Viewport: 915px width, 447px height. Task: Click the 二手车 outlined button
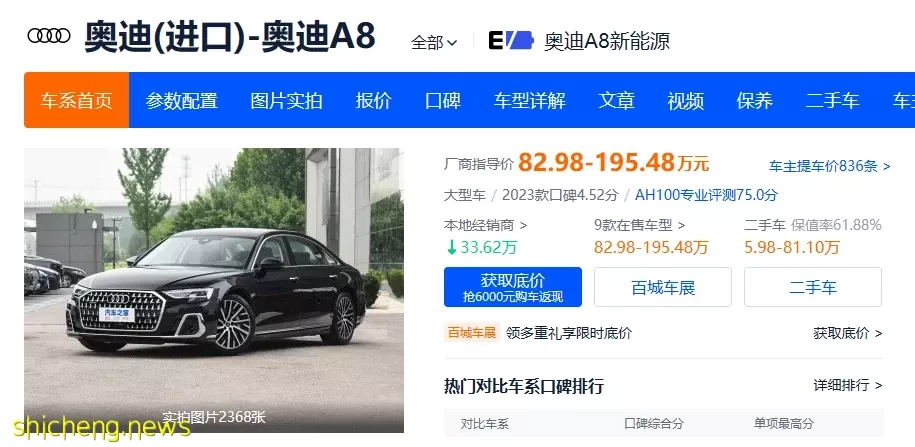(813, 287)
